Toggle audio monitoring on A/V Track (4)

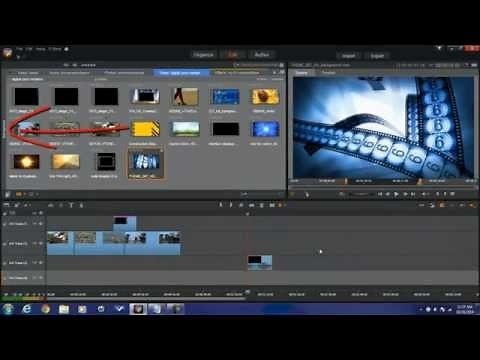[41, 278]
